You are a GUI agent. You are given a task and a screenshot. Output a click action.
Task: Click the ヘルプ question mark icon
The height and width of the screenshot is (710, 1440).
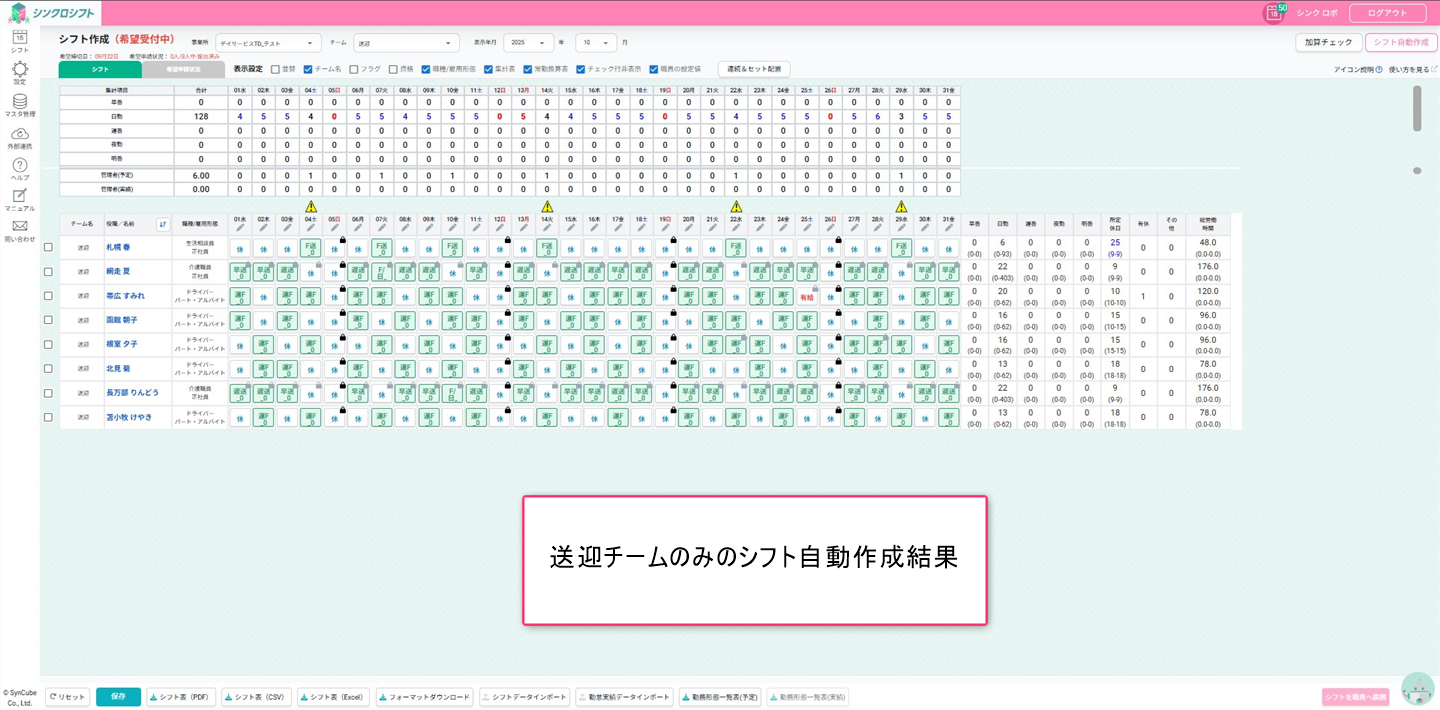tap(19, 165)
